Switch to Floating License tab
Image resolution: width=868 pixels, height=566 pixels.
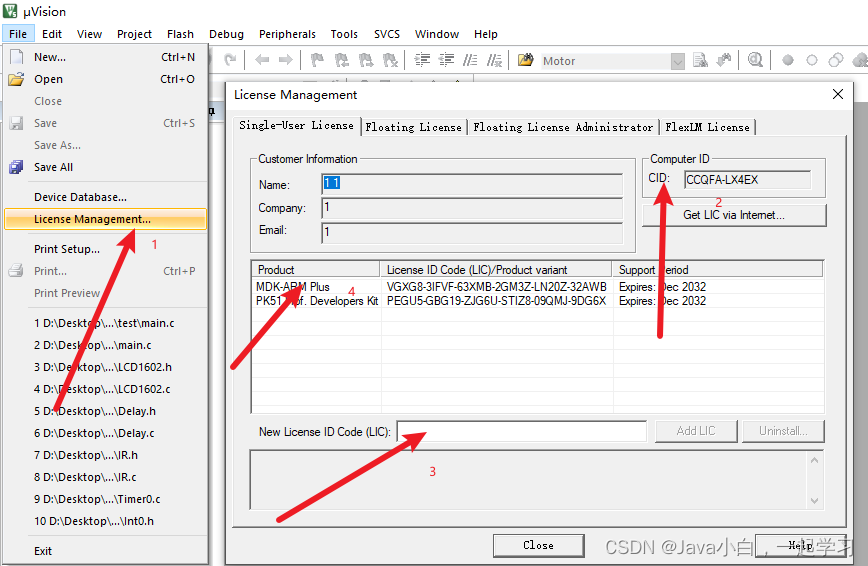point(414,127)
